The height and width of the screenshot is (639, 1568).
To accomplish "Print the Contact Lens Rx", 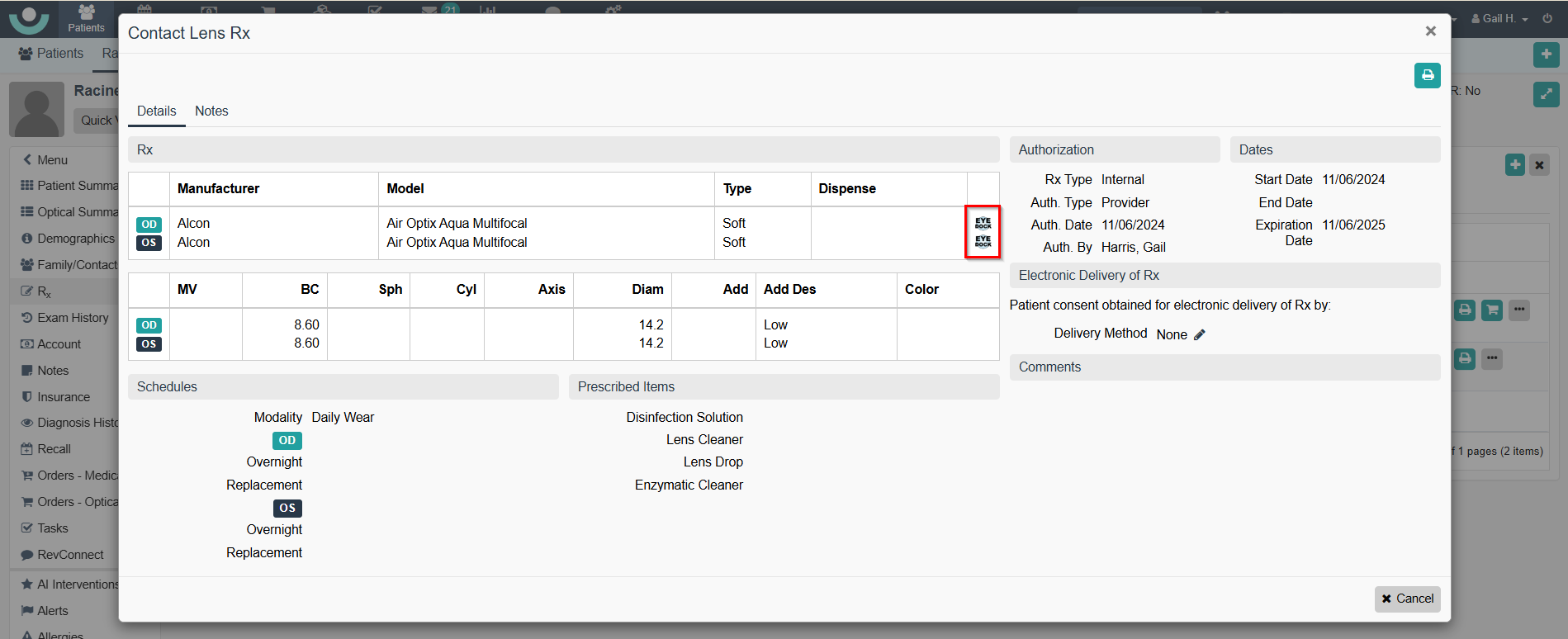I will tap(1427, 75).
